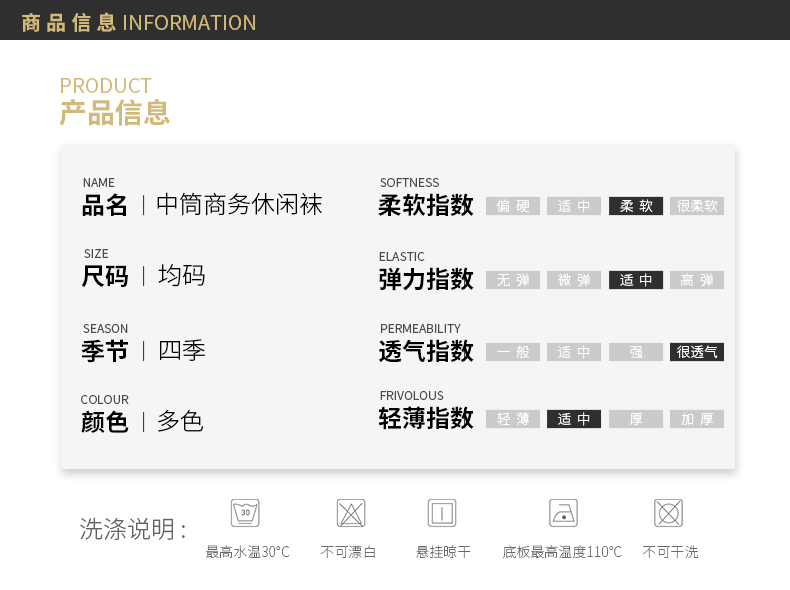Select the 厚 thickness tag

point(636,419)
